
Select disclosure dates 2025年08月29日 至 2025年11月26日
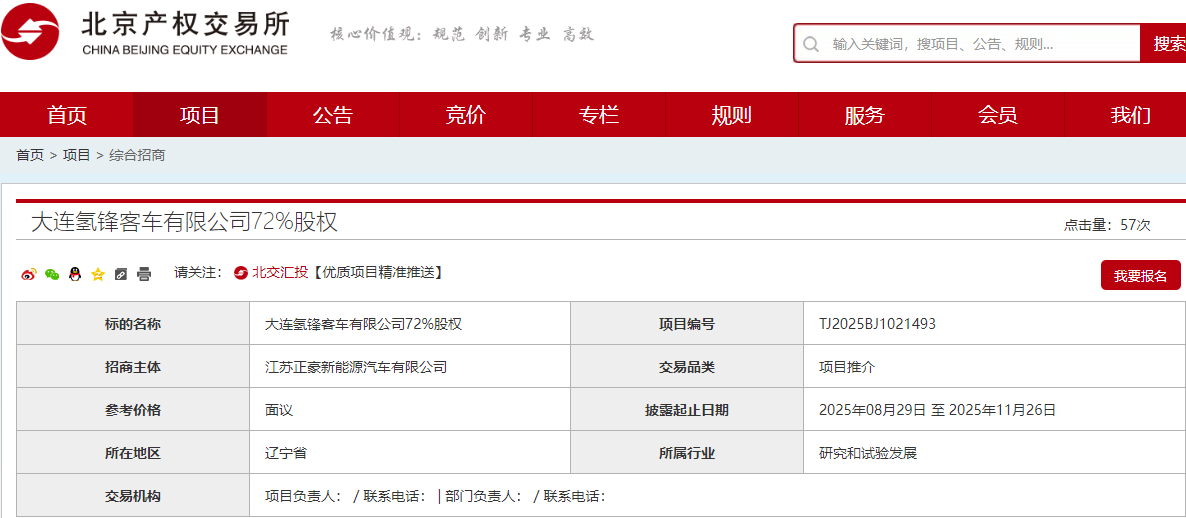pos(937,411)
